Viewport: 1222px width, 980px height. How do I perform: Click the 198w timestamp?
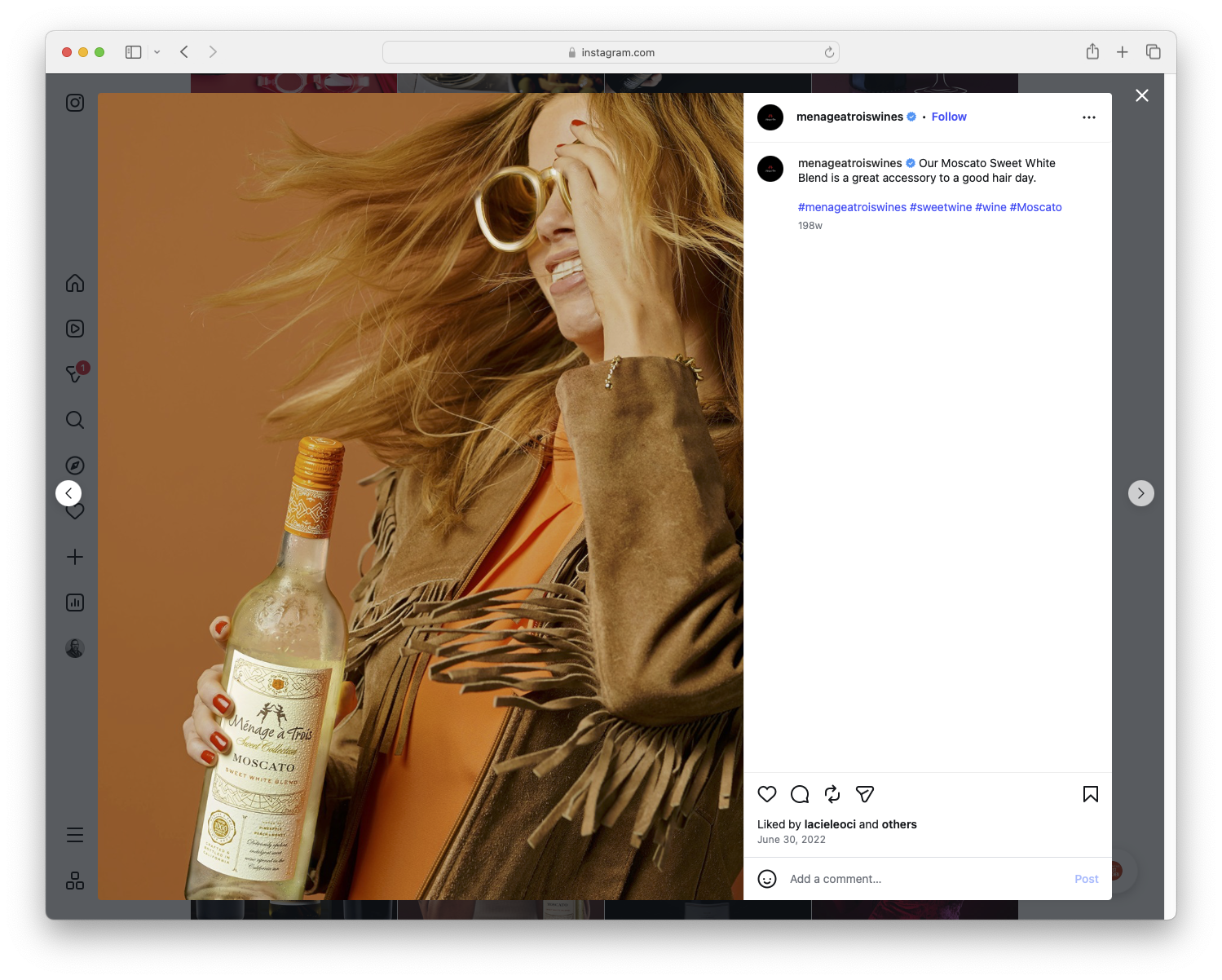(x=810, y=226)
